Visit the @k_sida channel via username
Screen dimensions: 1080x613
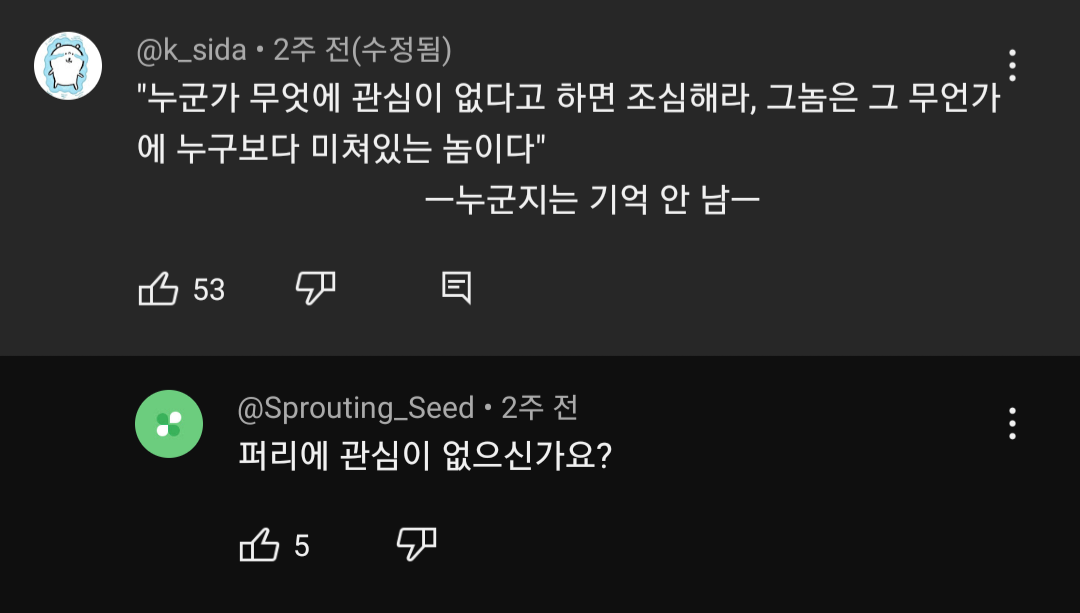point(191,48)
